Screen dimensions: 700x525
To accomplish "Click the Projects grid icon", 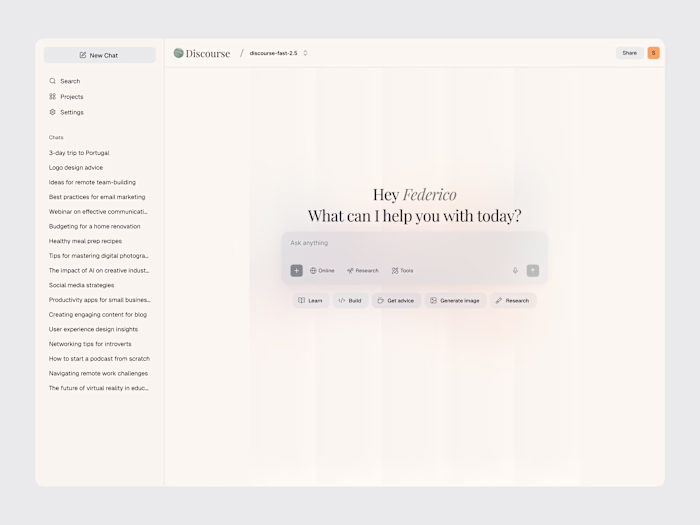I will (x=53, y=96).
